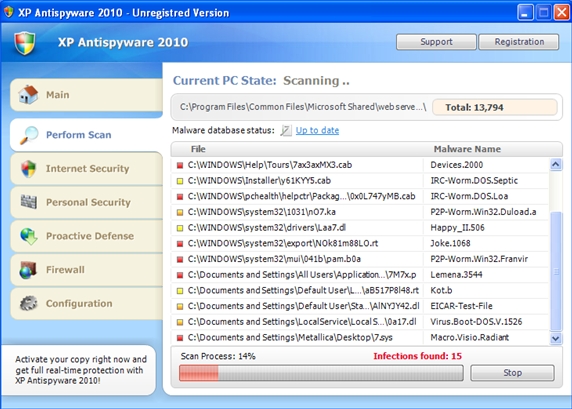
Task: Click the results list scrollbar thumb
Action: 556,271
